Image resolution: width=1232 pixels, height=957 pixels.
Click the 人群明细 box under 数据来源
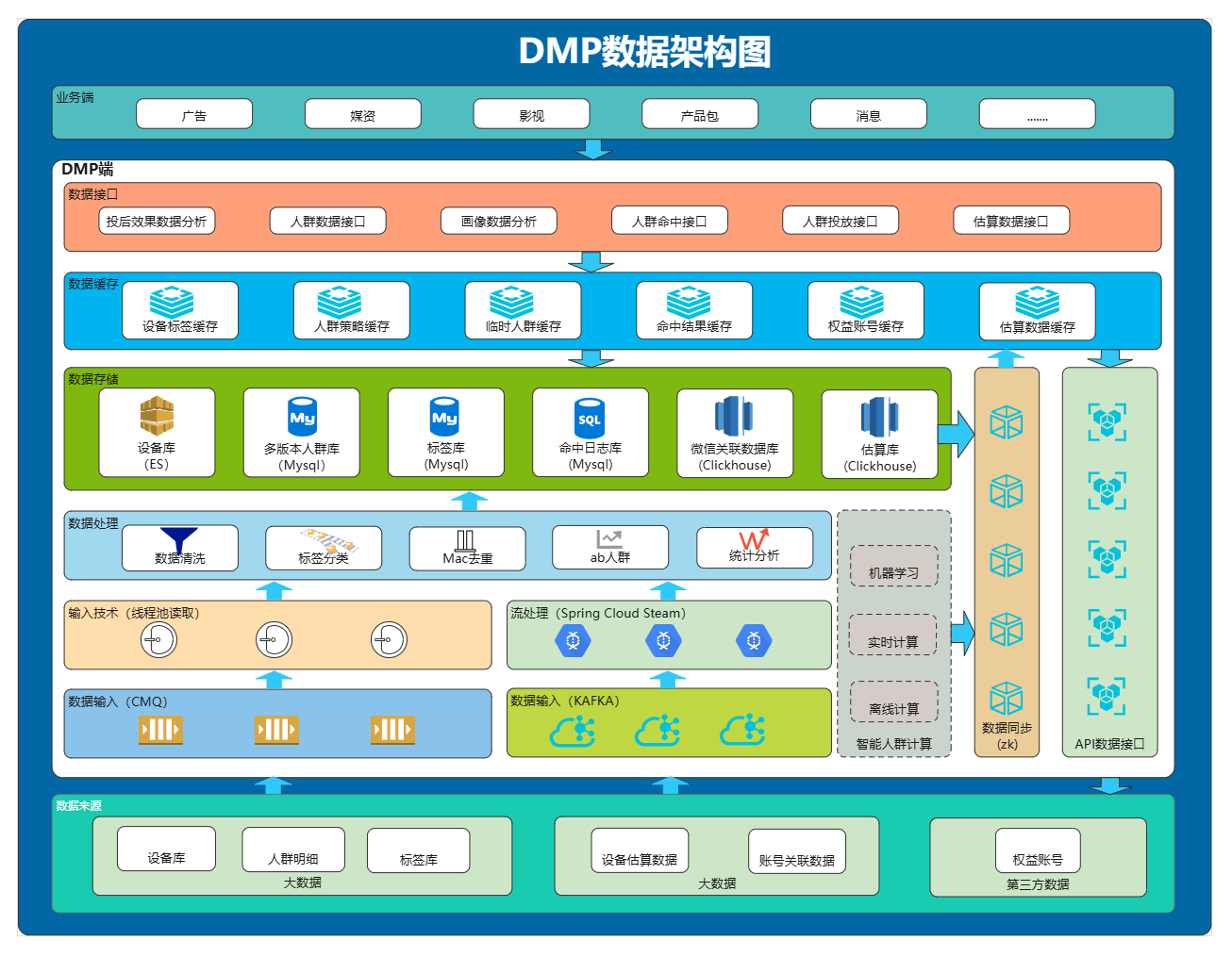pyautogui.click(x=293, y=850)
